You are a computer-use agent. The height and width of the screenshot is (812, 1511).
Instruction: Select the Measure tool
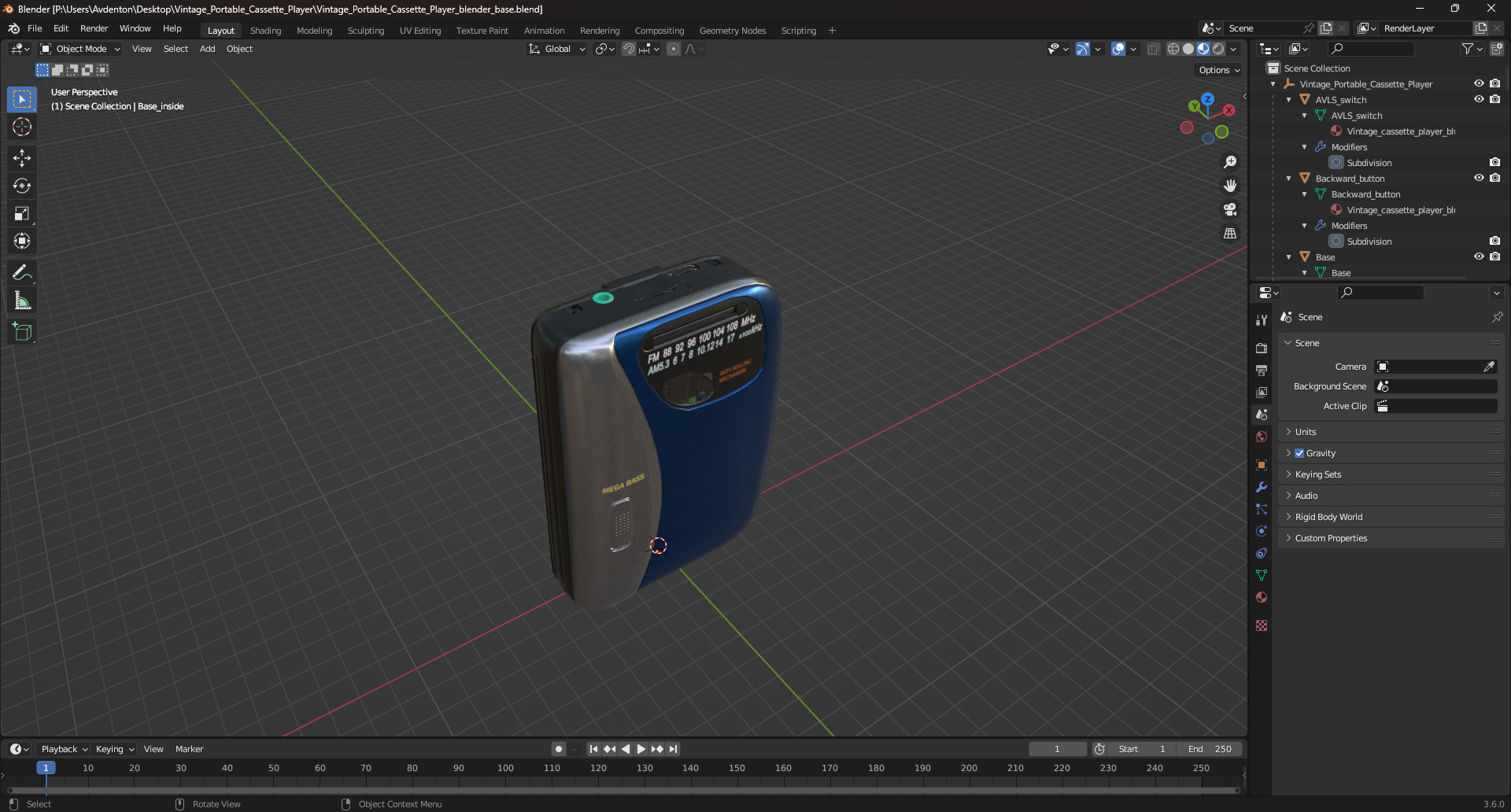click(22, 301)
